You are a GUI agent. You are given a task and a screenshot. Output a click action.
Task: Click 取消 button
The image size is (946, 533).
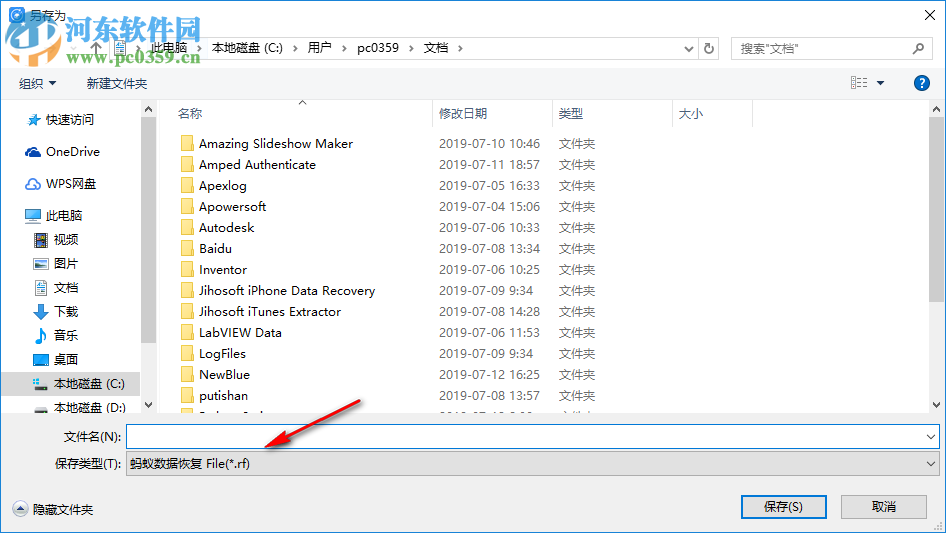884,507
